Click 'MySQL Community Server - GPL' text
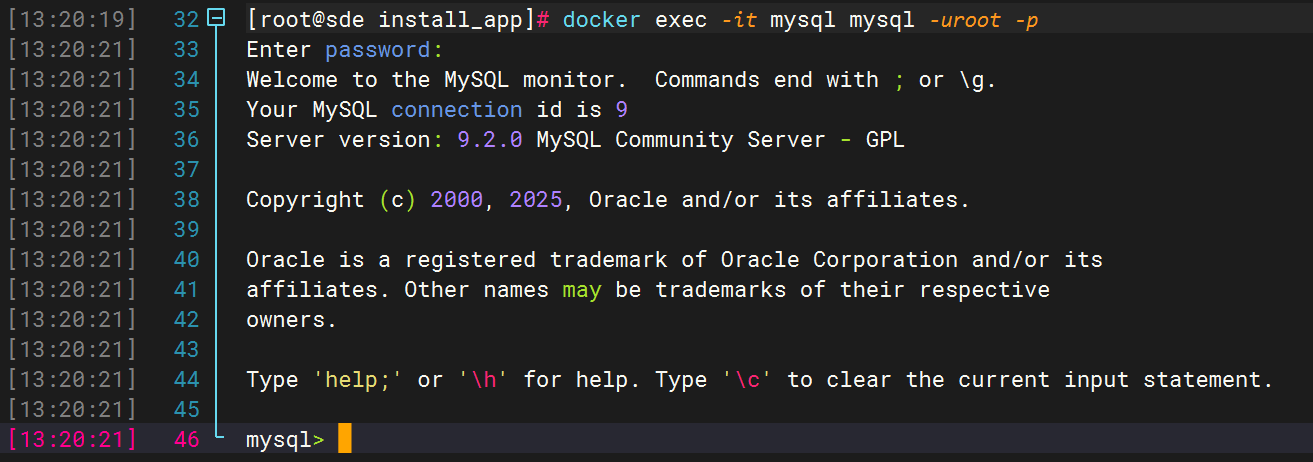1313x462 pixels. [x=720, y=139]
